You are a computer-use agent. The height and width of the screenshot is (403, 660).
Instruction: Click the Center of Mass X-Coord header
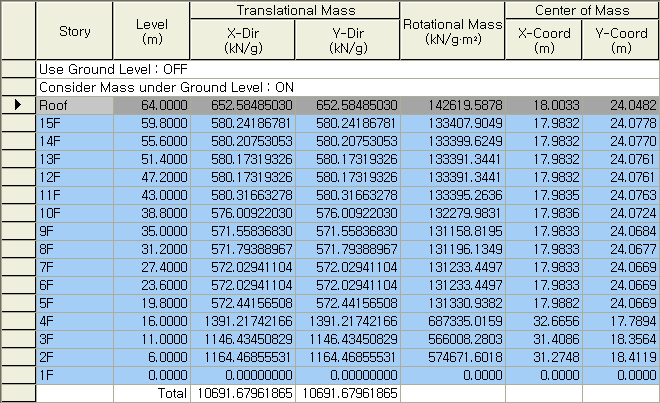[544, 40]
